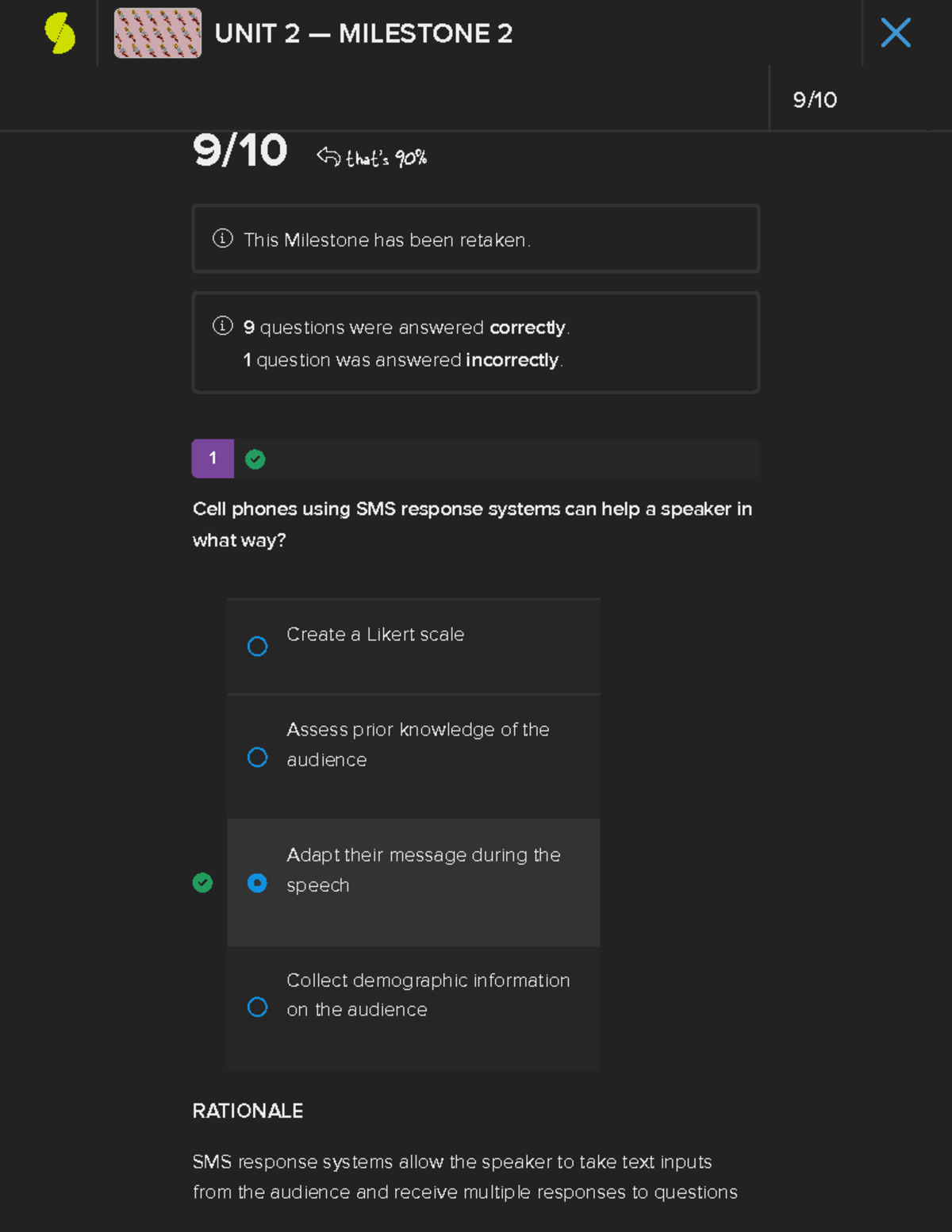Click the yellow Sophia logo icon
This screenshot has height=1232, width=952.
coord(60,33)
